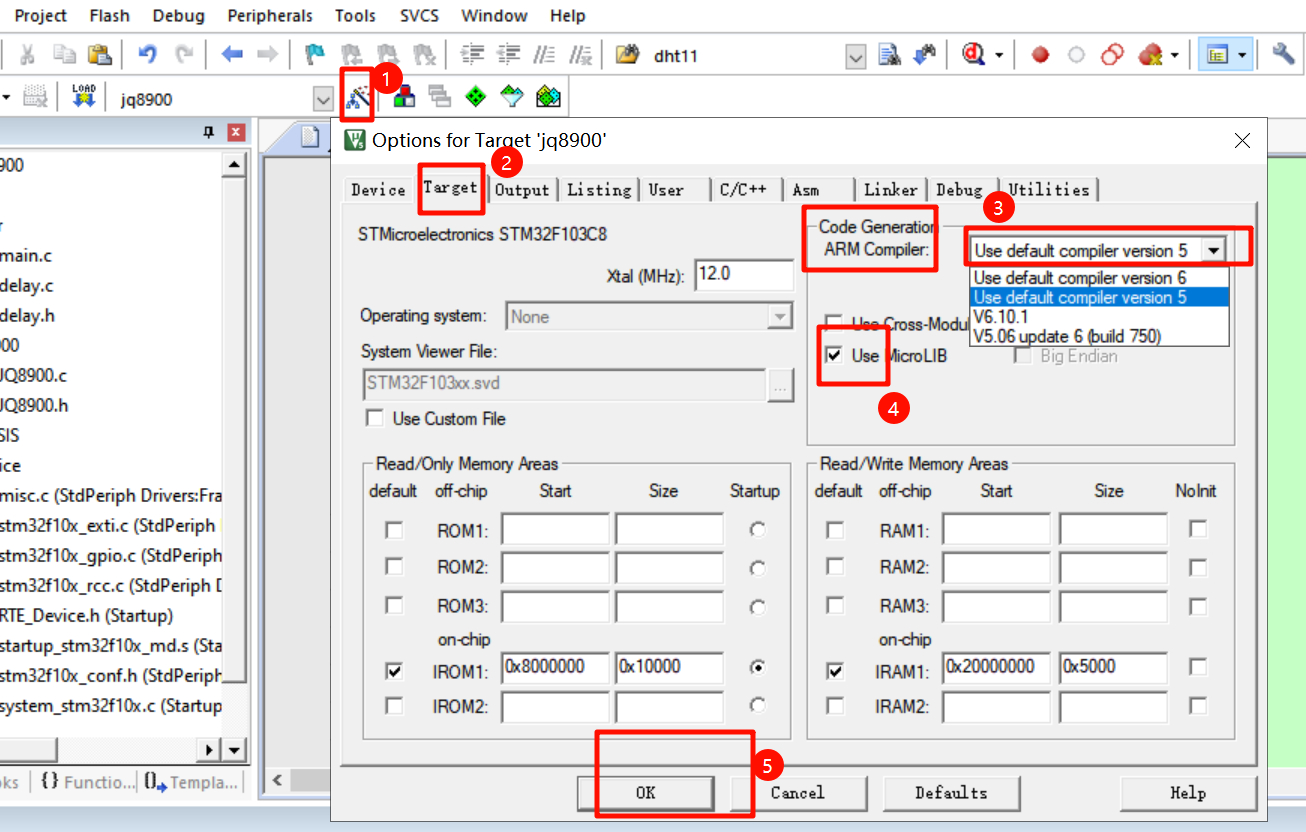Switch to the Functions tab at panel bottom
This screenshot has height=832, width=1306.
[x=88, y=782]
